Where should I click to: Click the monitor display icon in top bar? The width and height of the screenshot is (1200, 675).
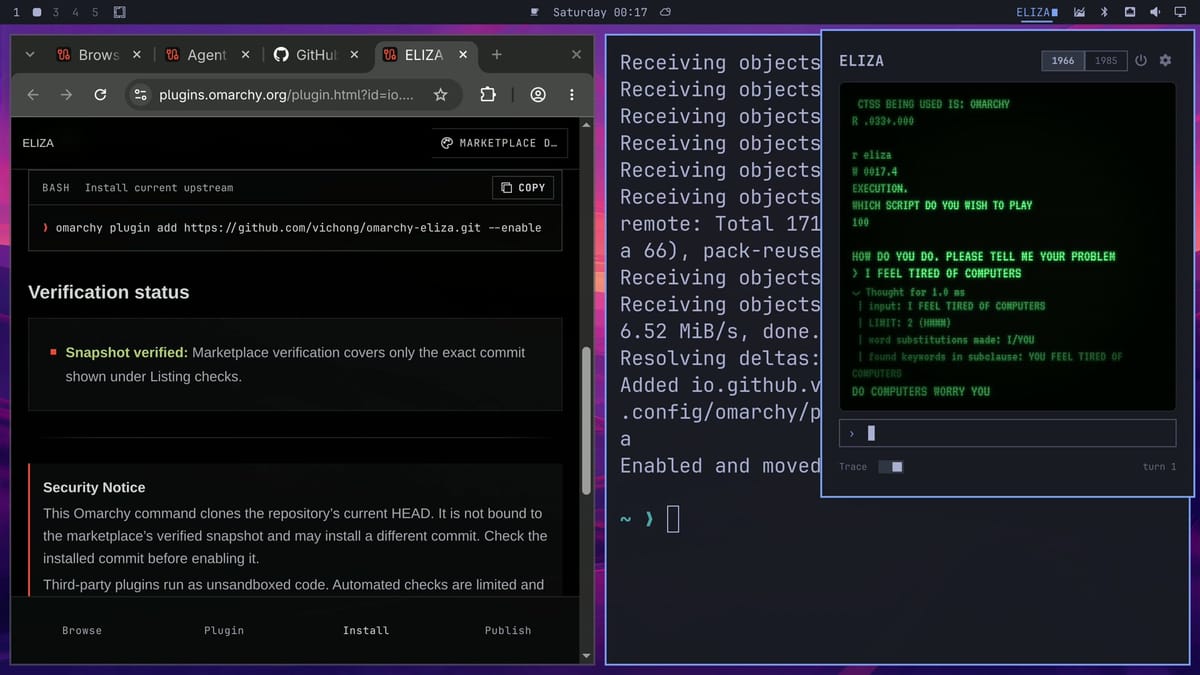click(1180, 12)
